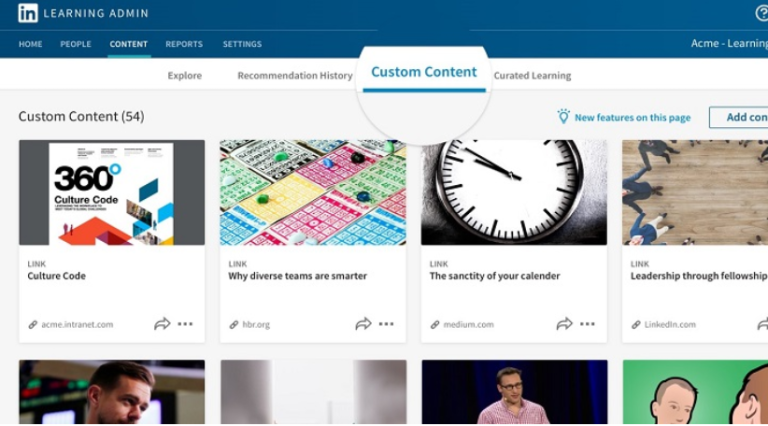This screenshot has width=768, height=426.
Task: Select the Content menu
Action: [x=128, y=44]
